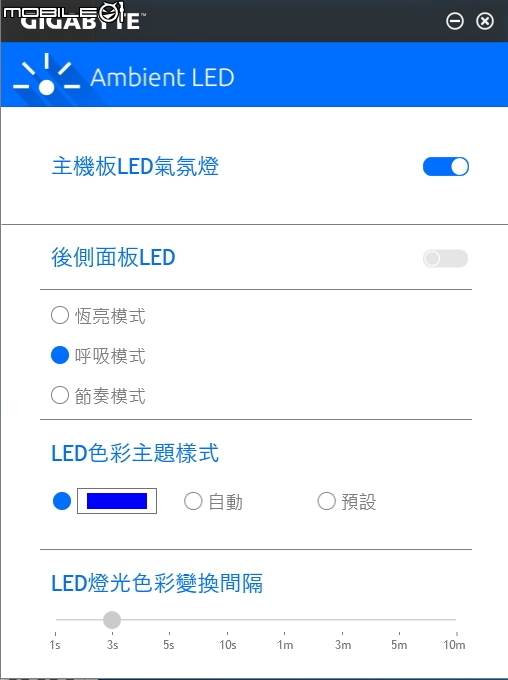Select the custom color radio button
This screenshot has width=508, height=680.
click(x=62, y=501)
